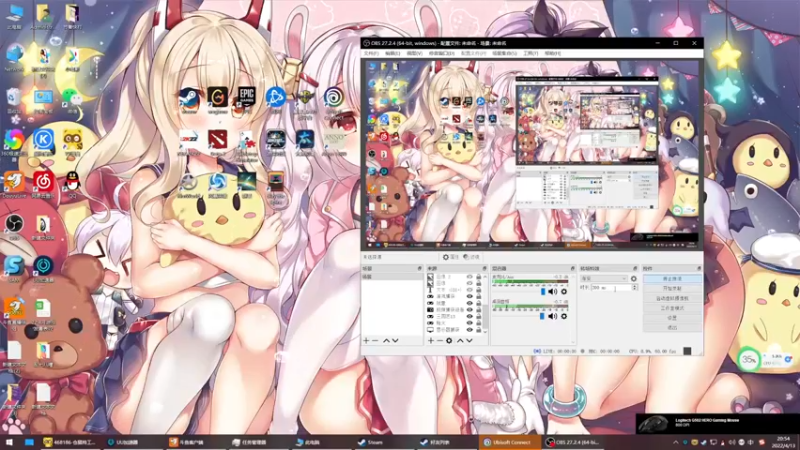Open the Battle.net desktop shortcut
The height and width of the screenshot is (450, 800).
click(x=276, y=98)
